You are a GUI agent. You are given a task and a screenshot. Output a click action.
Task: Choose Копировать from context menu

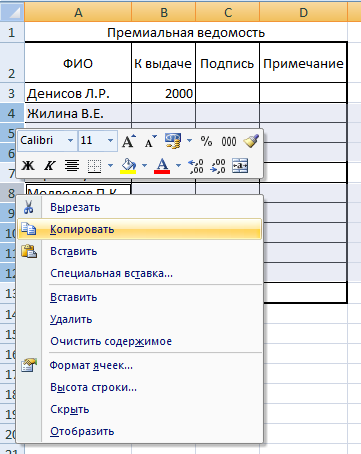coord(139,229)
